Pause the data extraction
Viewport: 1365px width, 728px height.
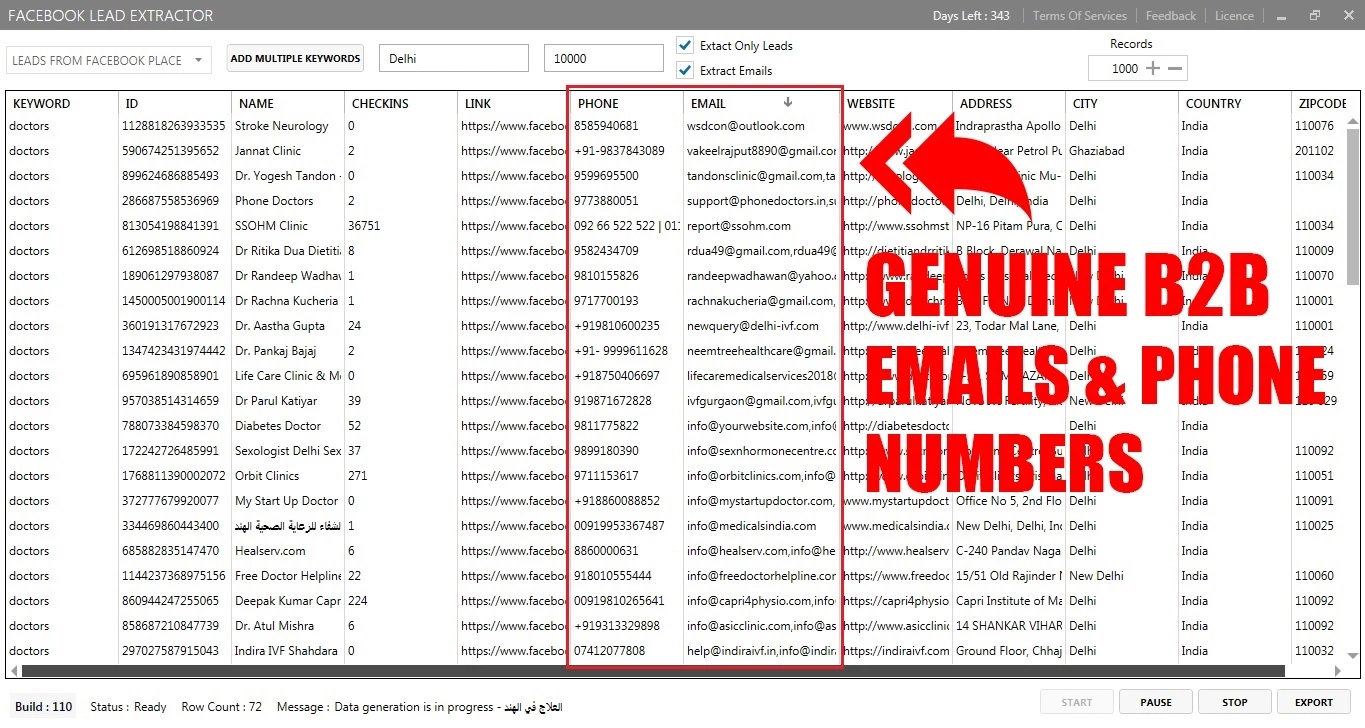click(x=1155, y=702)
